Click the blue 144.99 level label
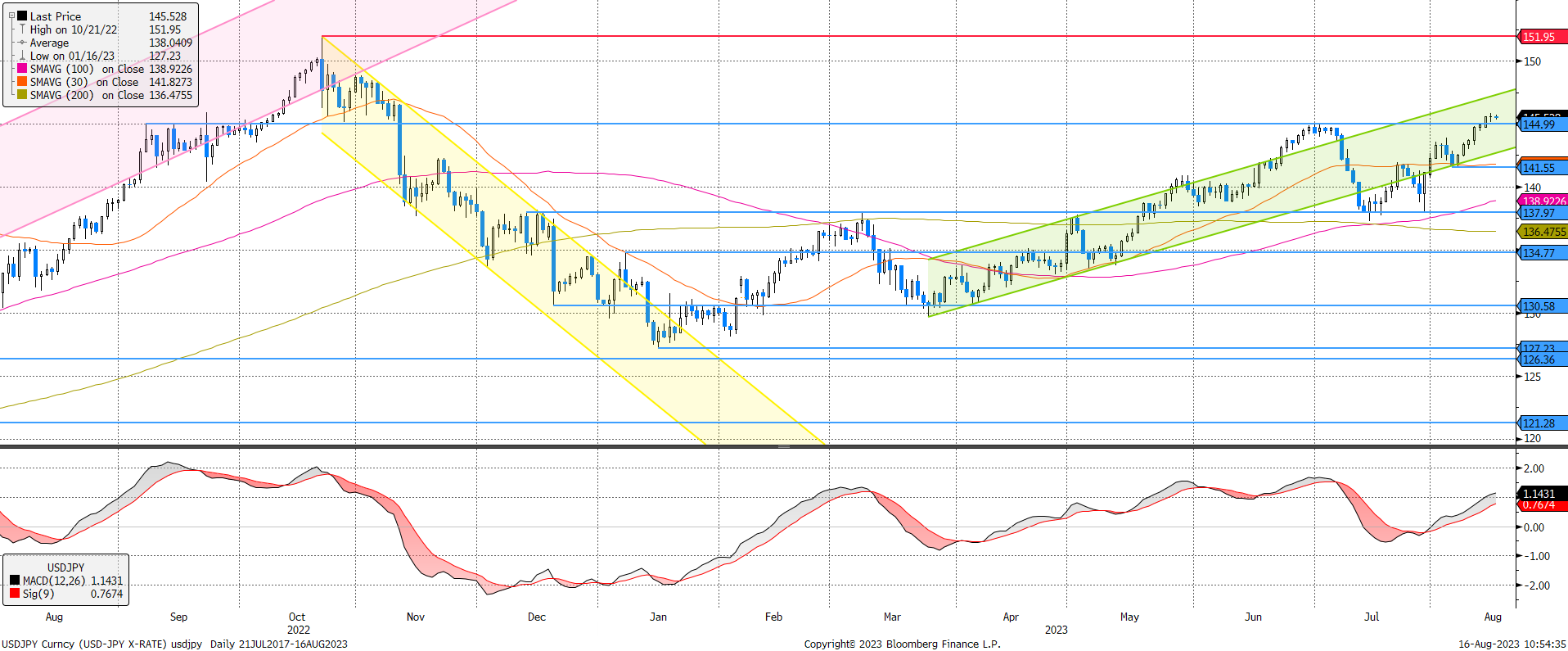This screenshot has height=651, width=1568. 1542,124
